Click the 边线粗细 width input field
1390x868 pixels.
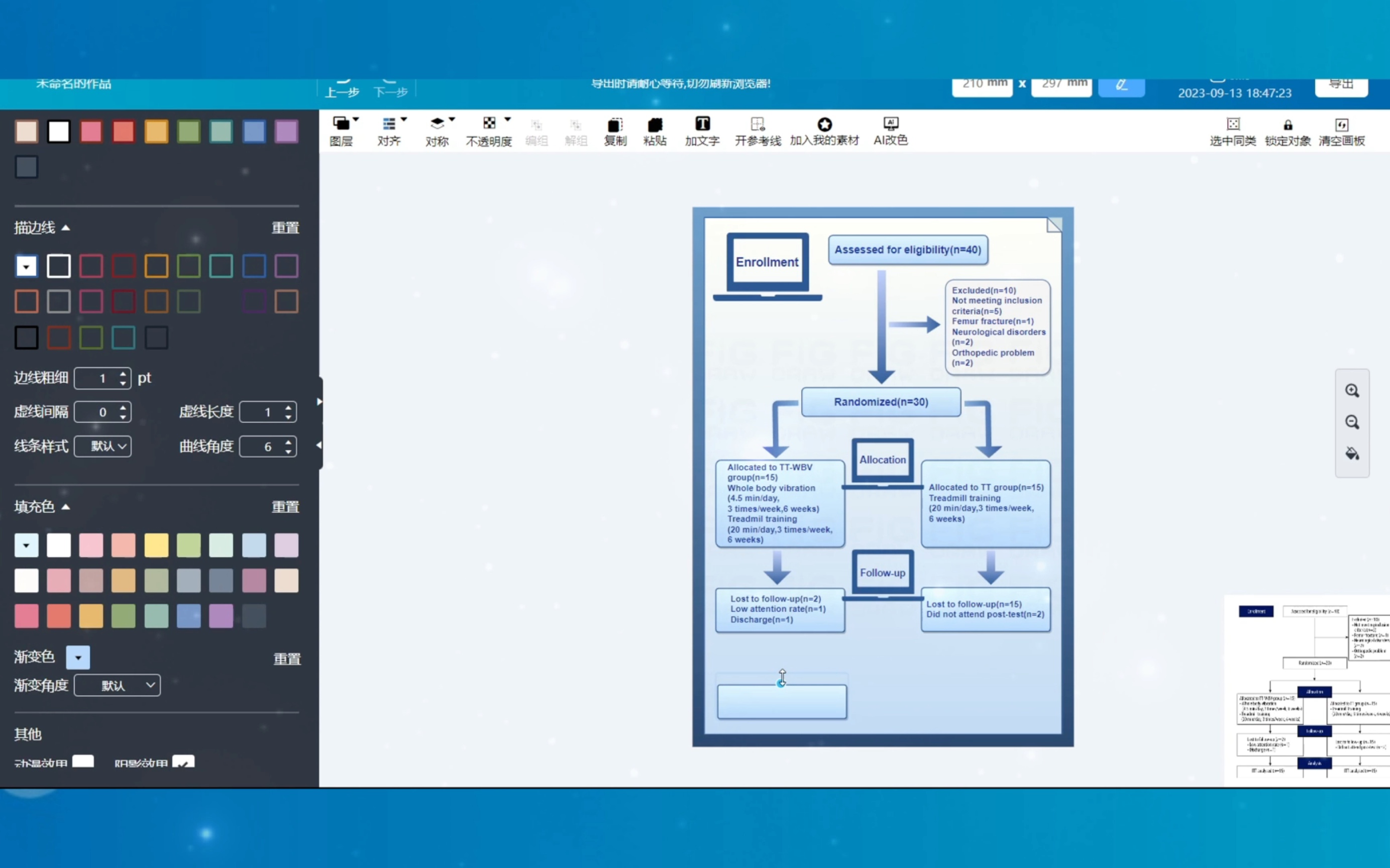[x=97, y=378]
